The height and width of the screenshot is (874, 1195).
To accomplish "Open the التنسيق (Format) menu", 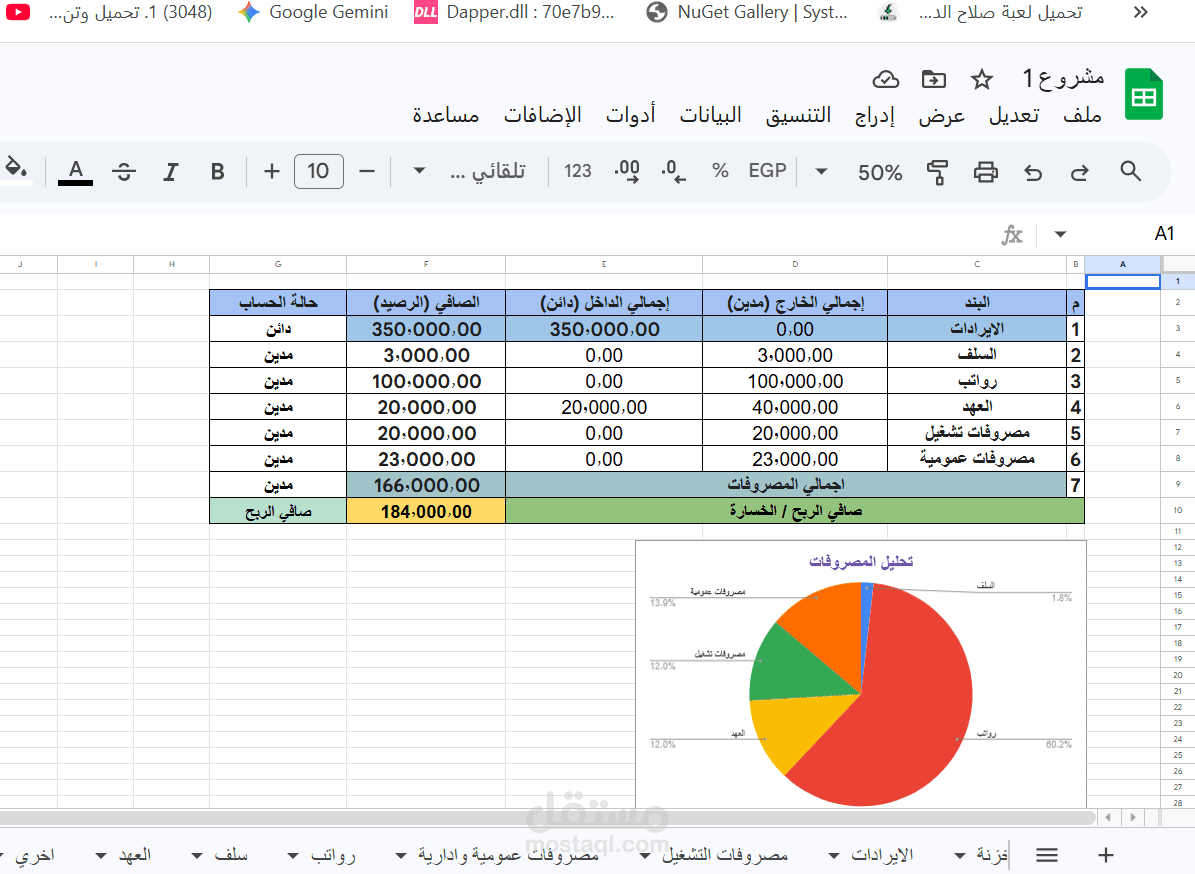I will point(798,115).
